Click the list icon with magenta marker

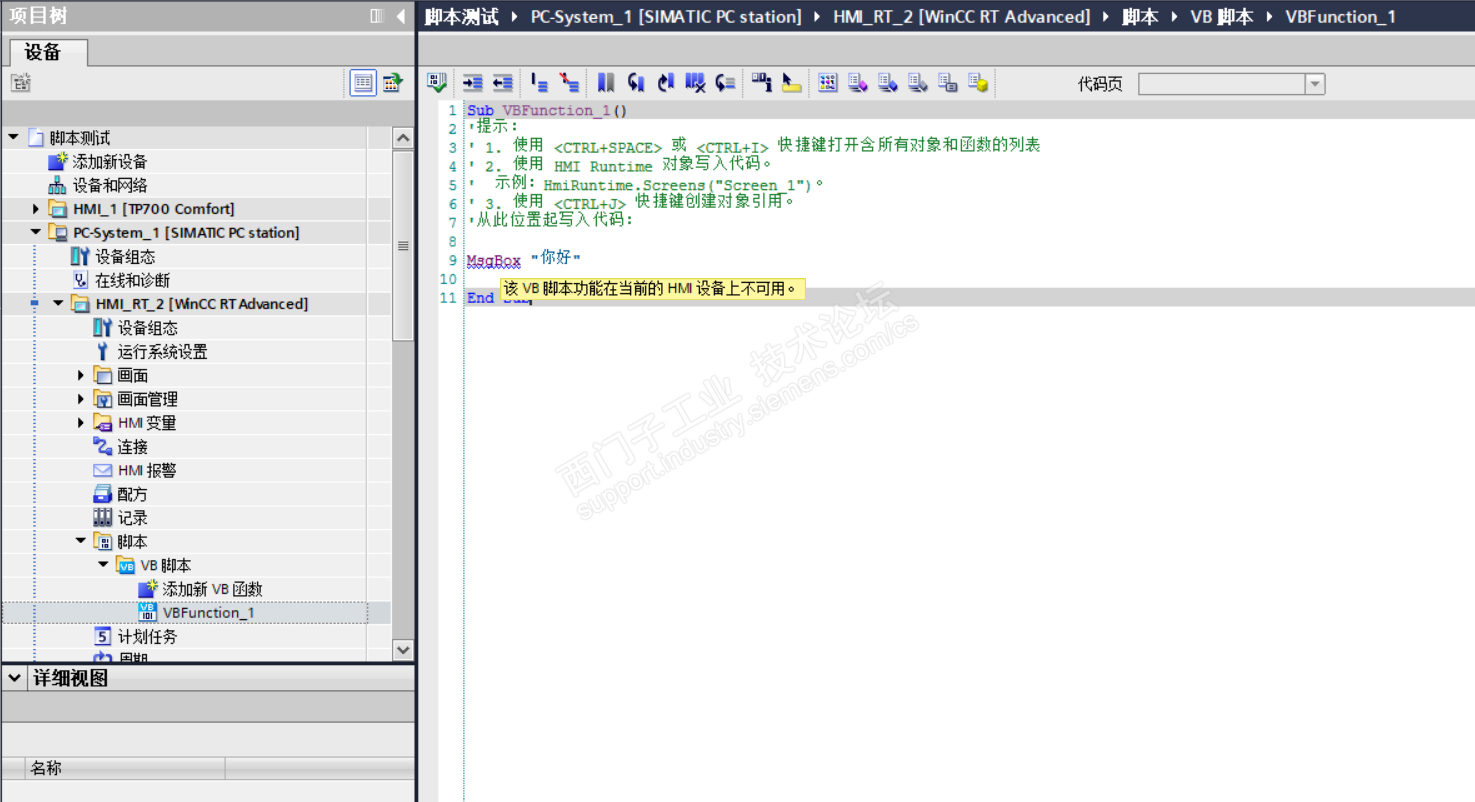coord(858,83)
